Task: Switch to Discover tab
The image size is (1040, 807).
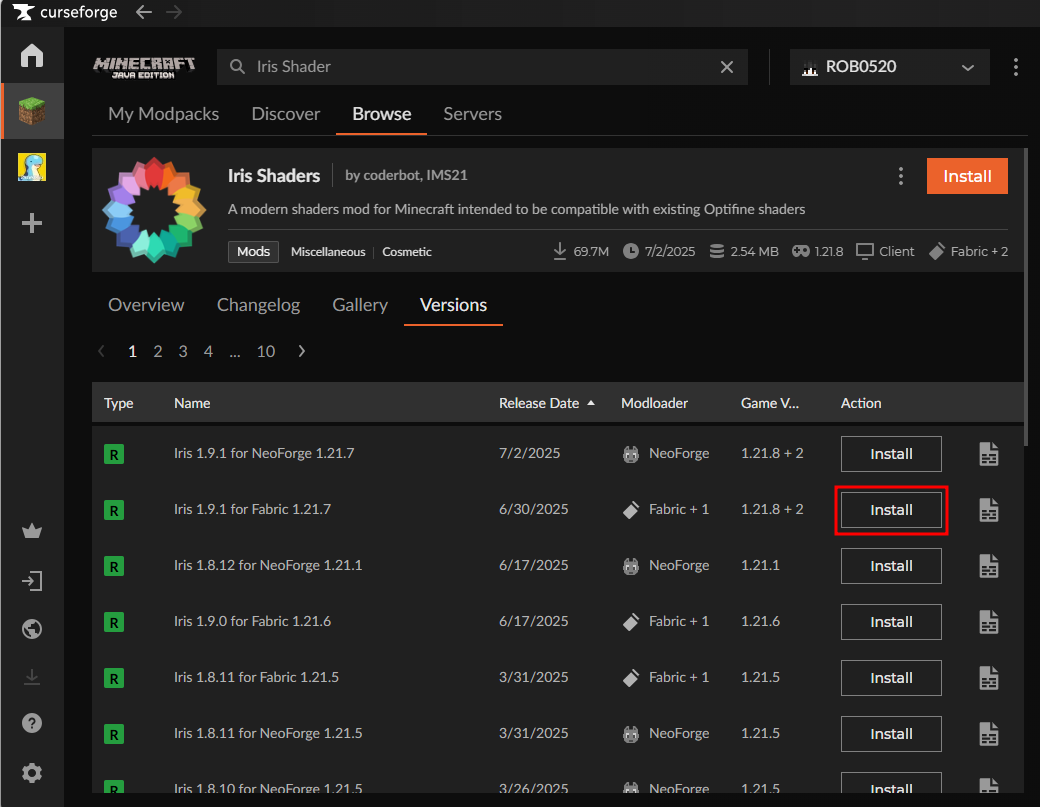Action: 286,114
